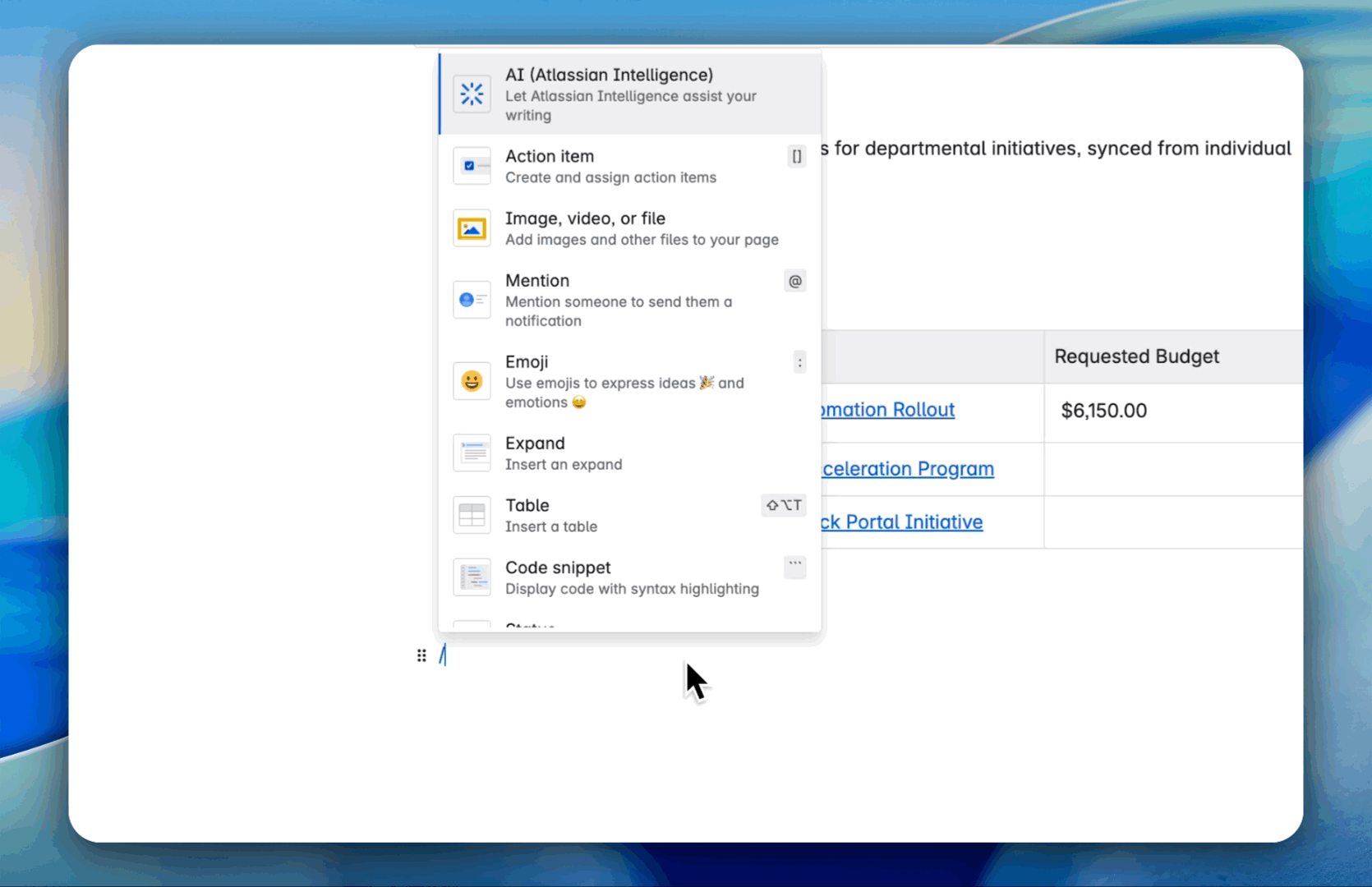
Task: Pick Table from the slash menu
Action: coord(527,506)
